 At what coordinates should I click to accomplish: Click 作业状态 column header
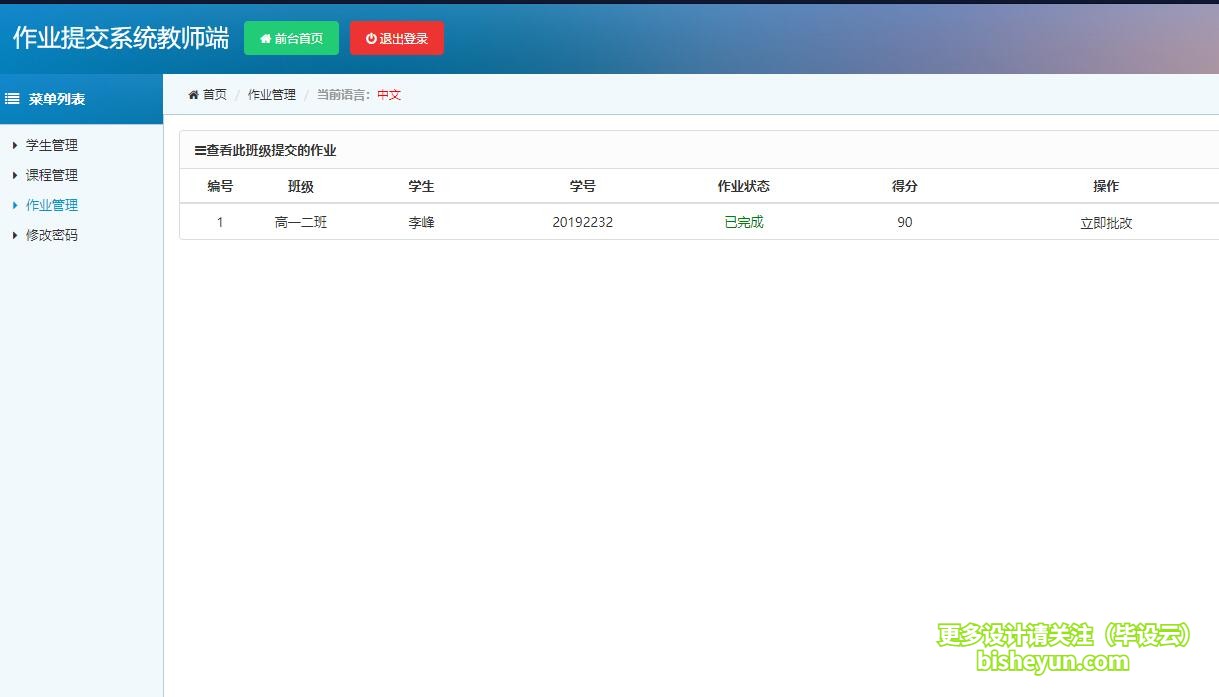pos(744,186)
